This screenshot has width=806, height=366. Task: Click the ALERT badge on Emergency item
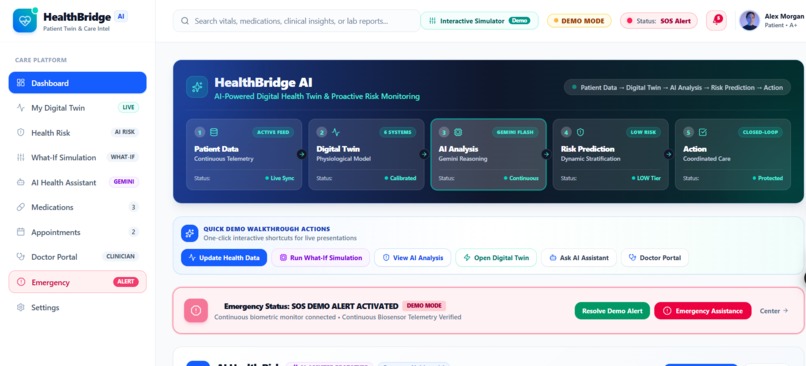click(126, 282)
